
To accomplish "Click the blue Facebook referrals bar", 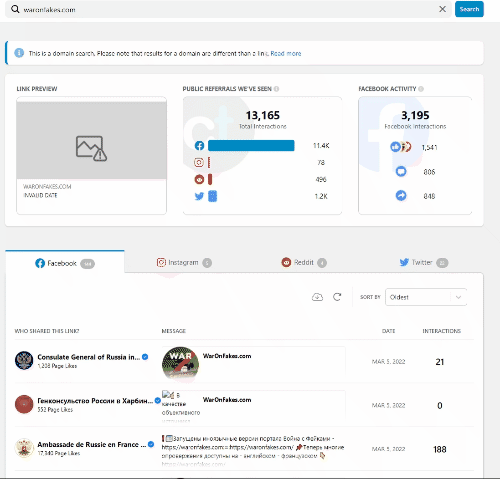I will pos(251,146).
